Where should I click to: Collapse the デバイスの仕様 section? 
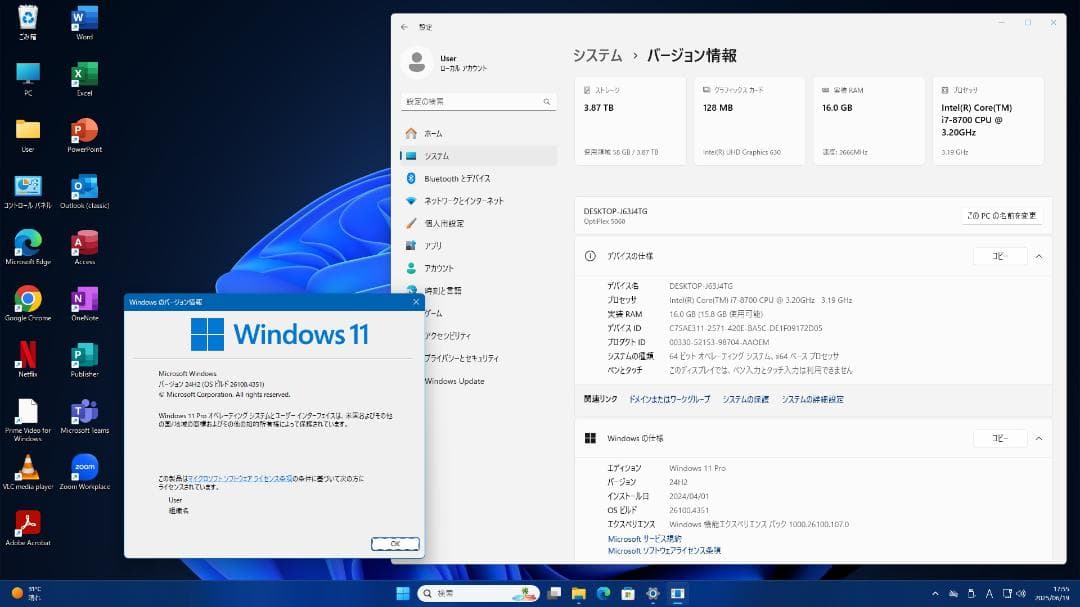click(x=1038, y=255)
